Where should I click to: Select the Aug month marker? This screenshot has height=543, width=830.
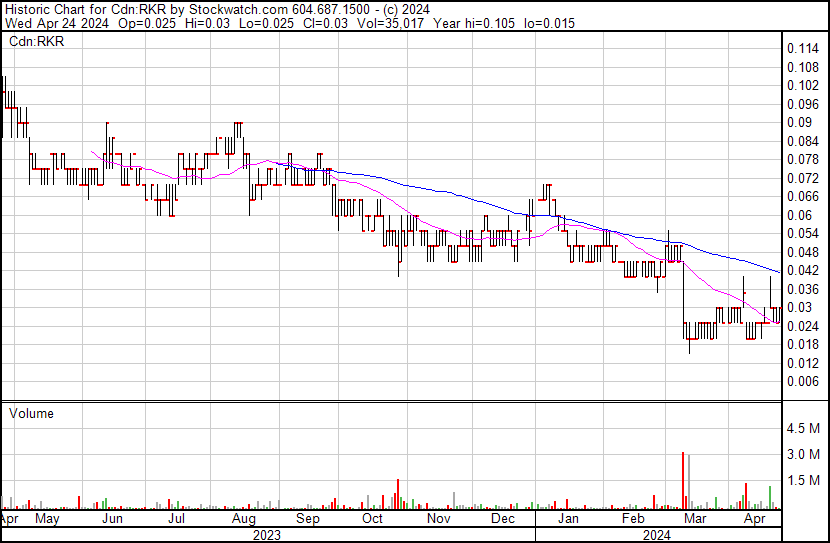(243, 519)
